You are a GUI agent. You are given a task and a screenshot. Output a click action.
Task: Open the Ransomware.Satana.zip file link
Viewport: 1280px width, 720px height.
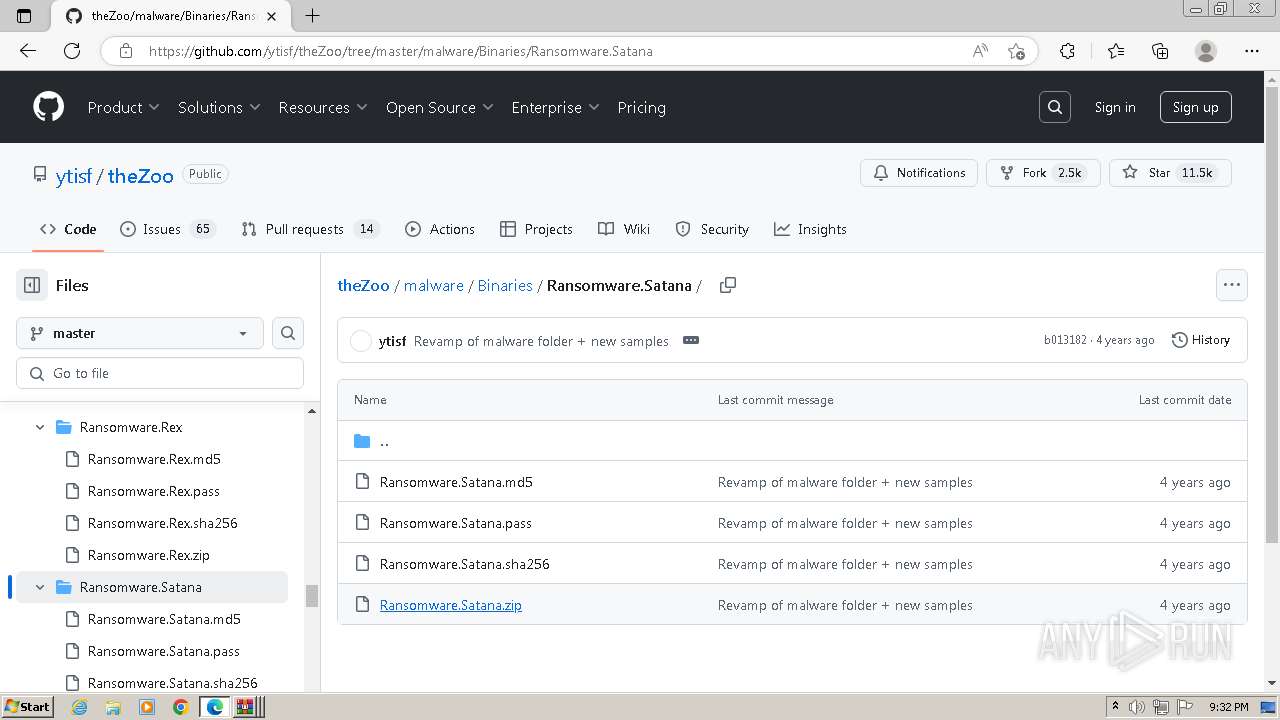coord(450,605)
